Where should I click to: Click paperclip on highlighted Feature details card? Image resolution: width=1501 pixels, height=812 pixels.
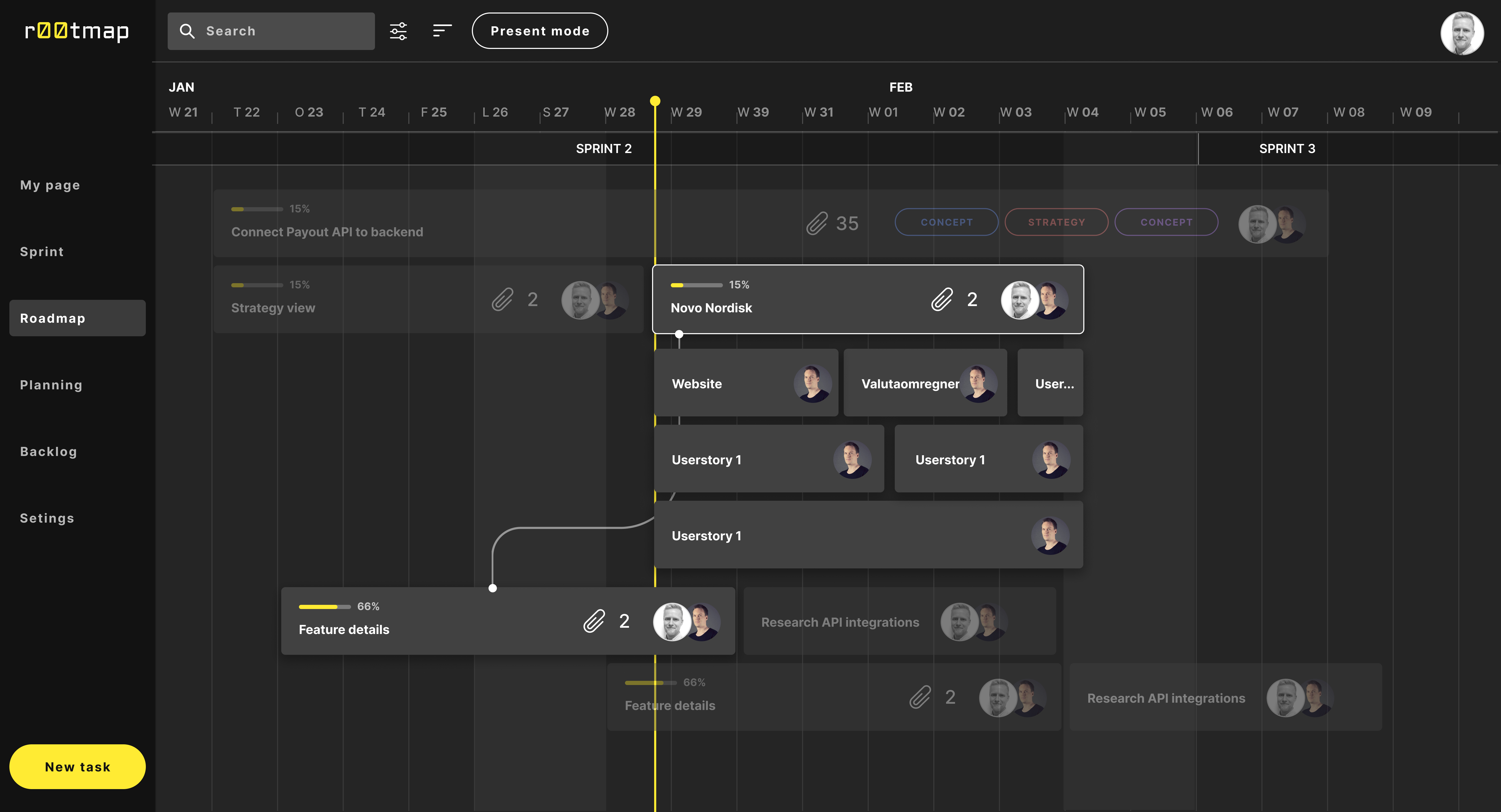594,621
